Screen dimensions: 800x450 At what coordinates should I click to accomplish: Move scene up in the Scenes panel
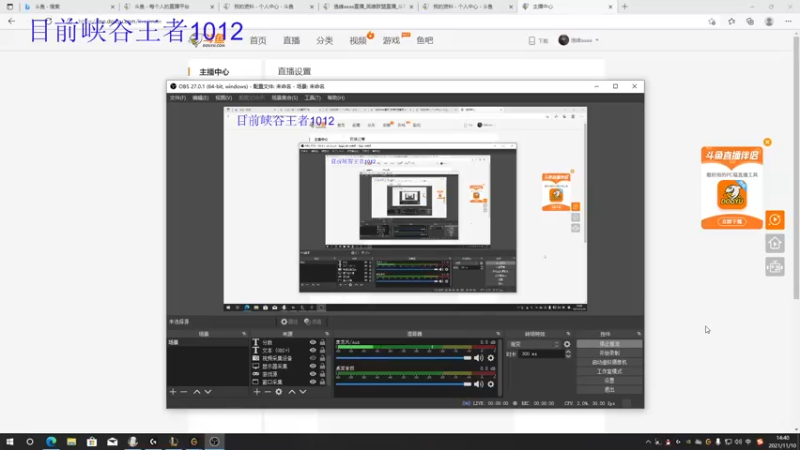(197, 392)
